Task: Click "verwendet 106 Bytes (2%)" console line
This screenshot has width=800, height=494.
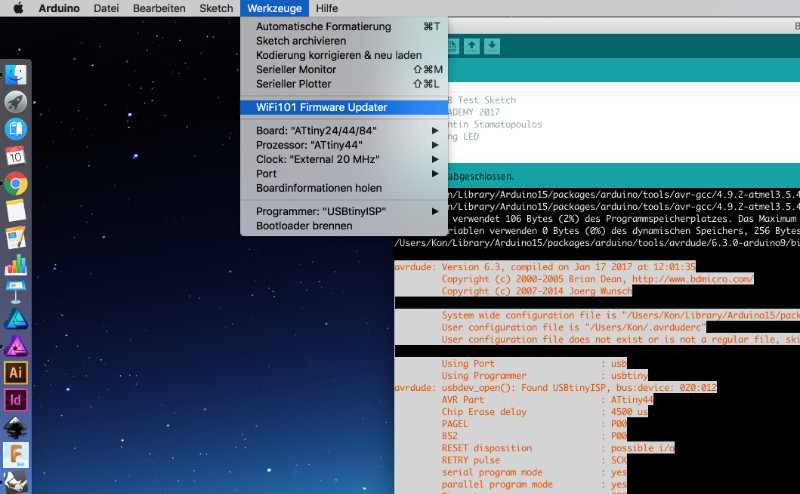Action: (623, 218)
